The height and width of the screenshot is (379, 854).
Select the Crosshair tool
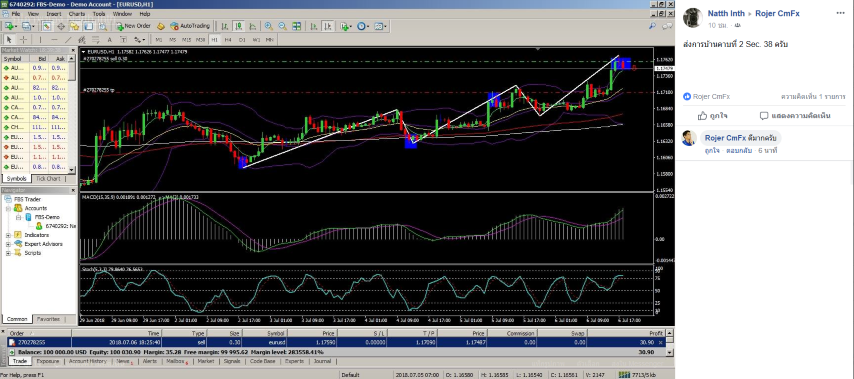coord(23,40)
